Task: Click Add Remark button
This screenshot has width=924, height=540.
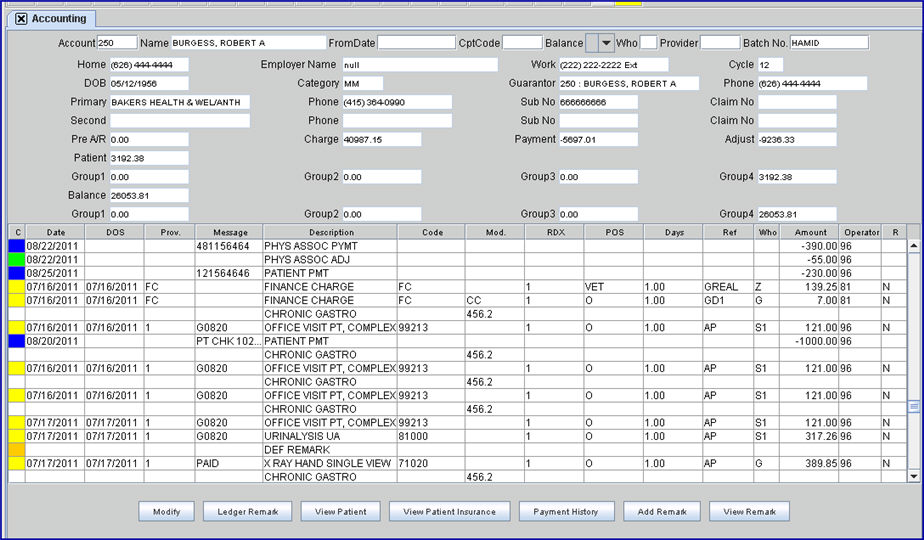Action: point(662,512)
